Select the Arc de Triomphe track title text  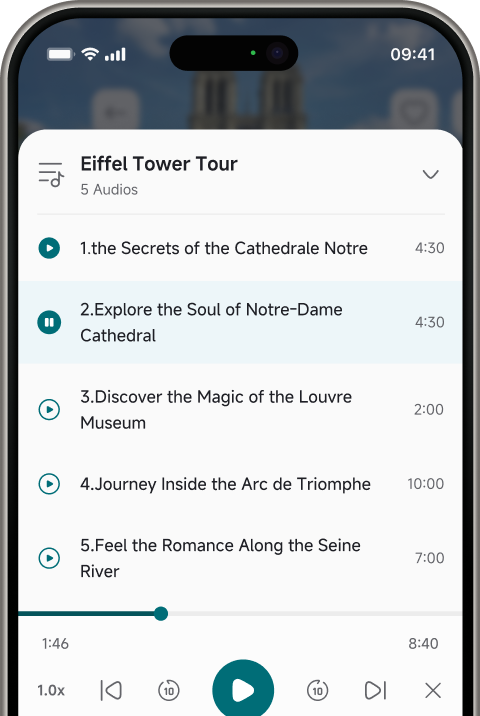click(x=226, y=484)
